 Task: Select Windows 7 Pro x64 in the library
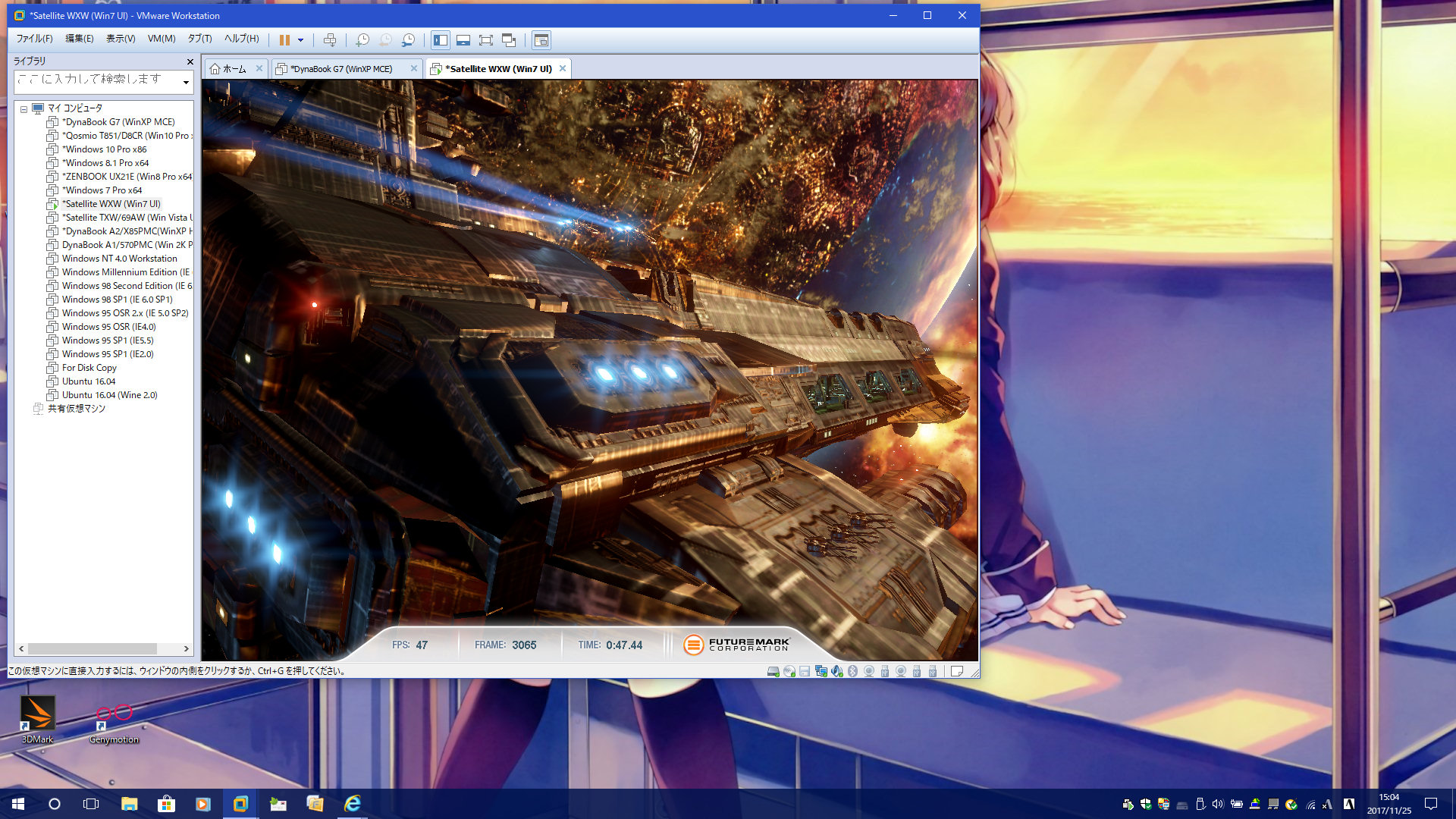point(102,190)
